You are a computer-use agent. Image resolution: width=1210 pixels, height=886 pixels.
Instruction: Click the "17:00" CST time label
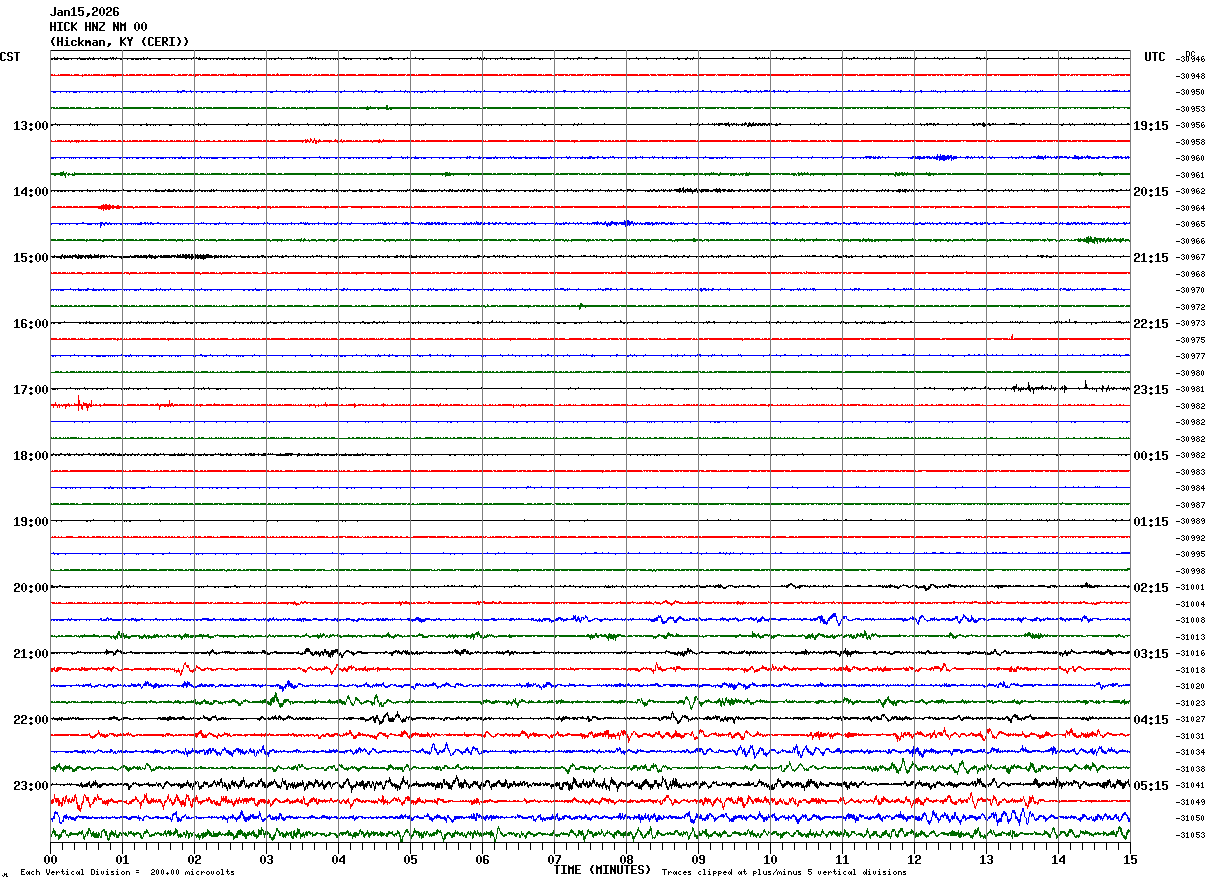(31, 390)
